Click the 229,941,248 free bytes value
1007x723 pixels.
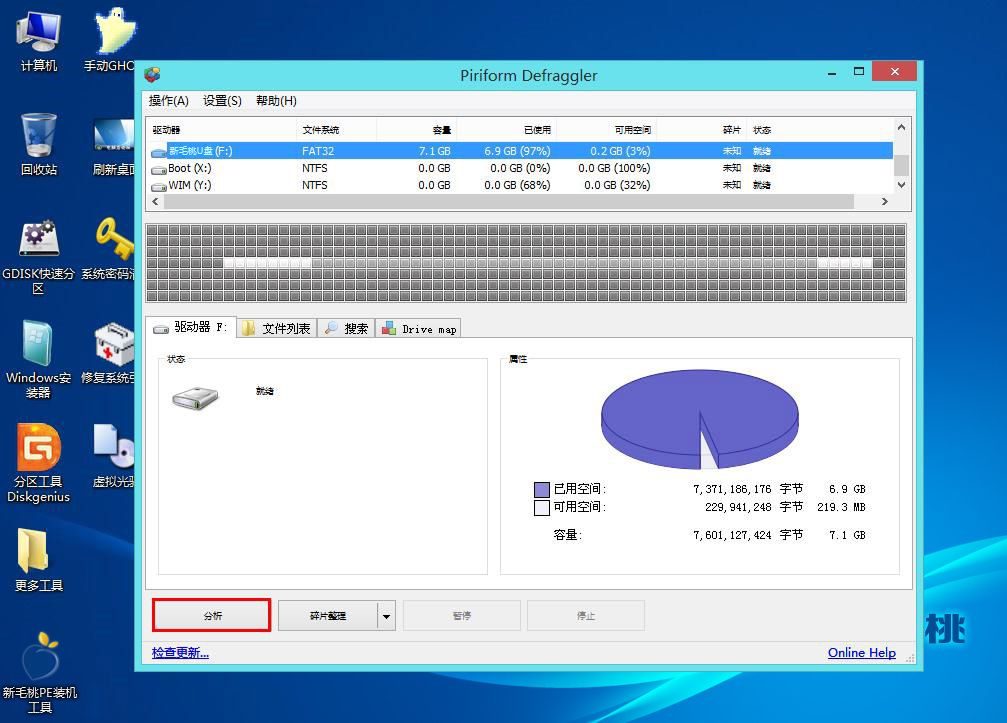[738, 507]
